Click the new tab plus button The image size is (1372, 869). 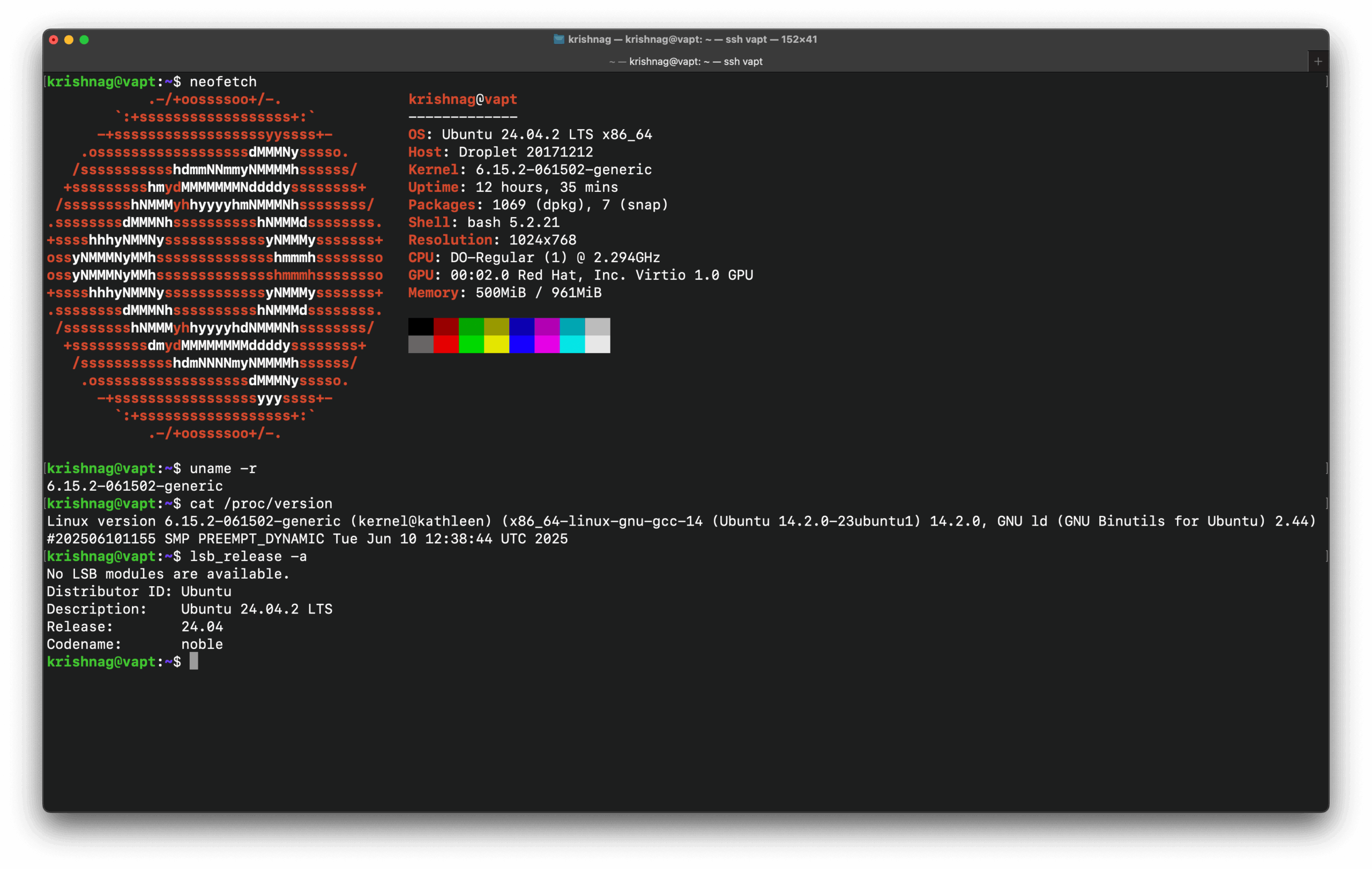[1318, 62]
